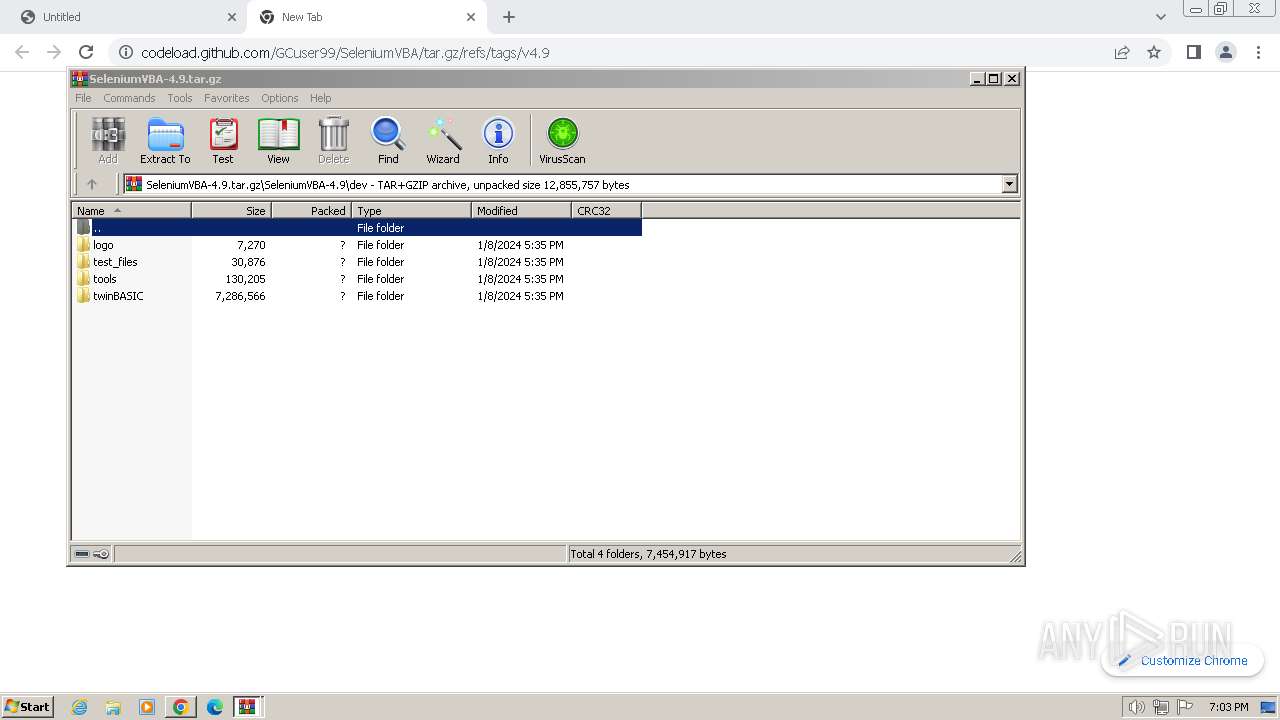Open the File menu
The width and height of the screenshot is (1280, 720).
point(83,98)
